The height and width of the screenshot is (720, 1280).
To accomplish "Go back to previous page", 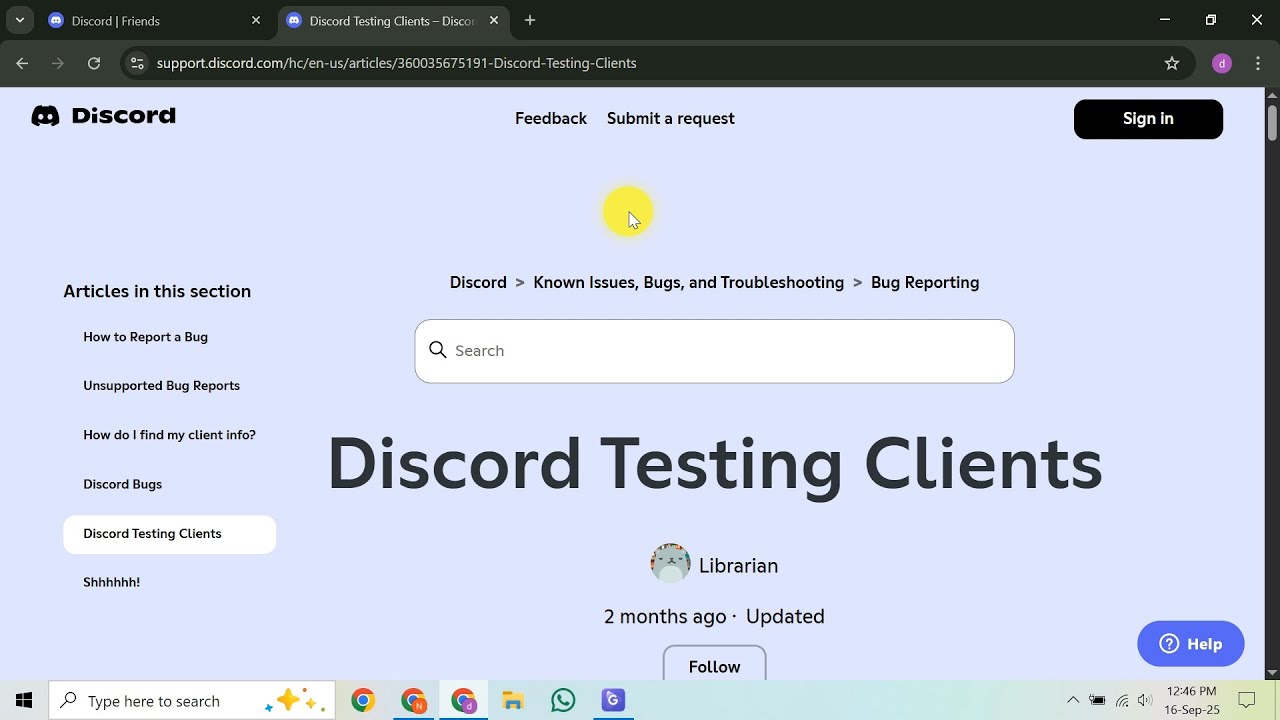I will tap(22, 63).
